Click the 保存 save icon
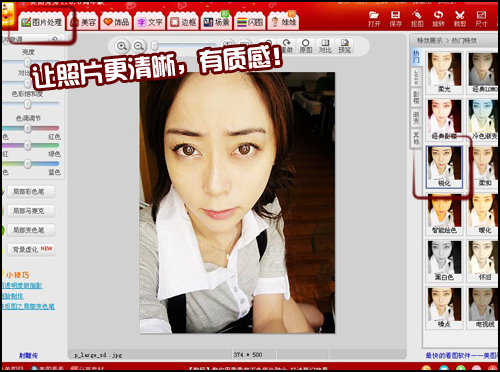This screenshot has width=500, height=372. [395, 19]
